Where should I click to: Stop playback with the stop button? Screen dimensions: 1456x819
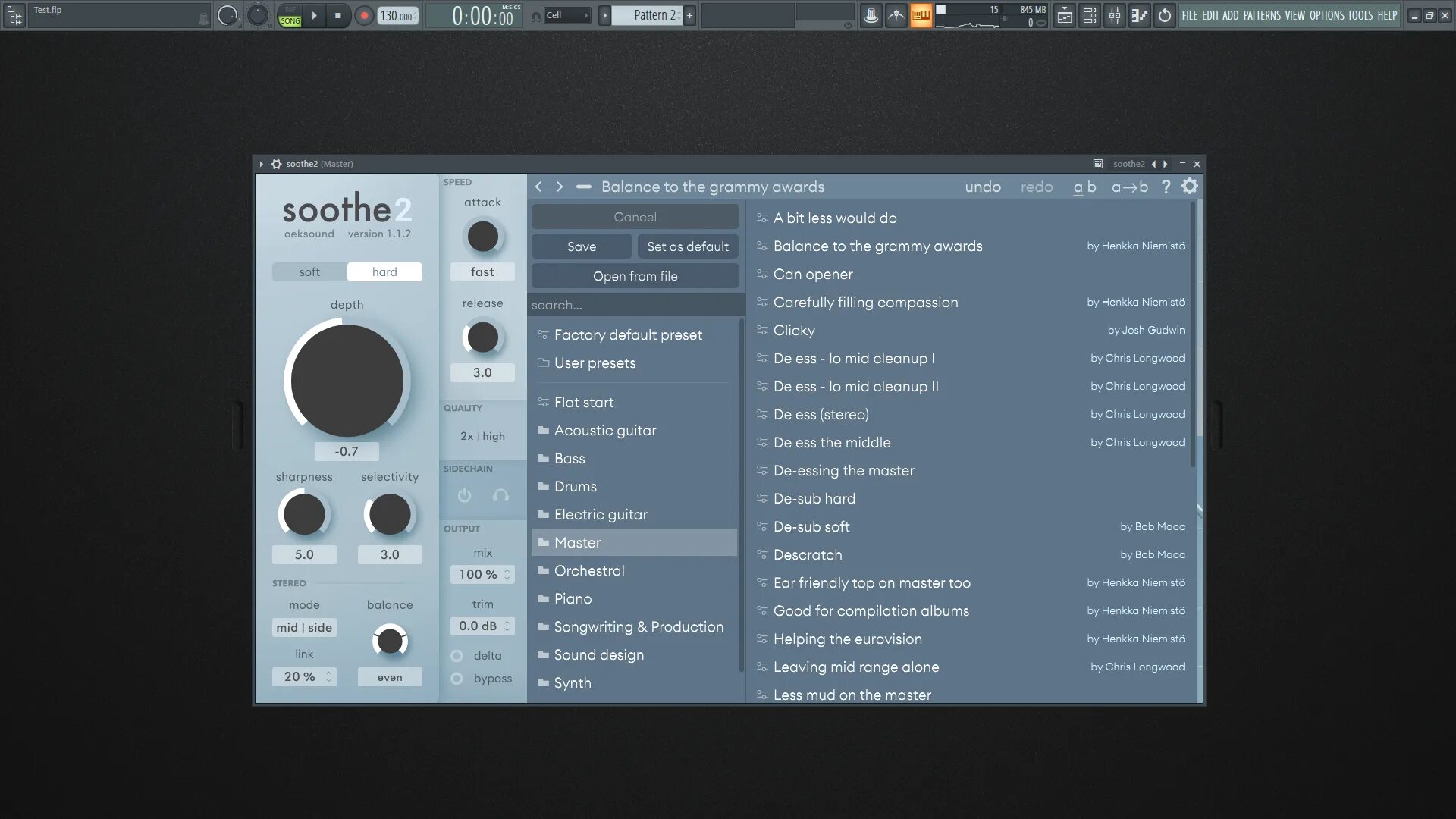pyautogui.click(x=338, y=15)
